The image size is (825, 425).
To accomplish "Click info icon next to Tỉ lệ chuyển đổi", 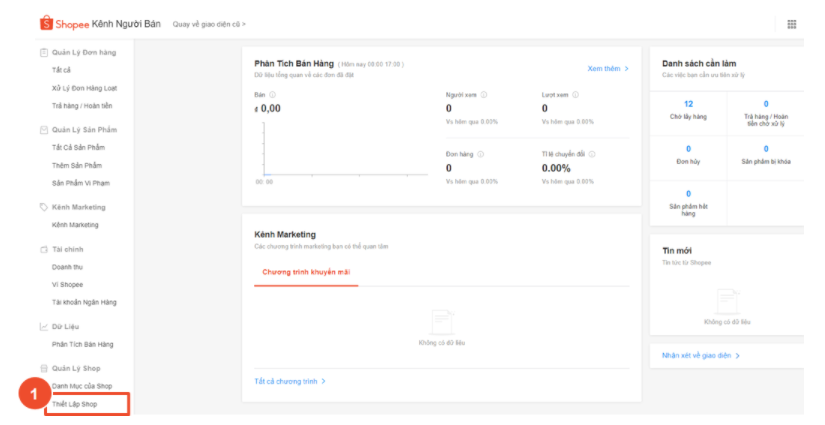I will pos(592,154).
